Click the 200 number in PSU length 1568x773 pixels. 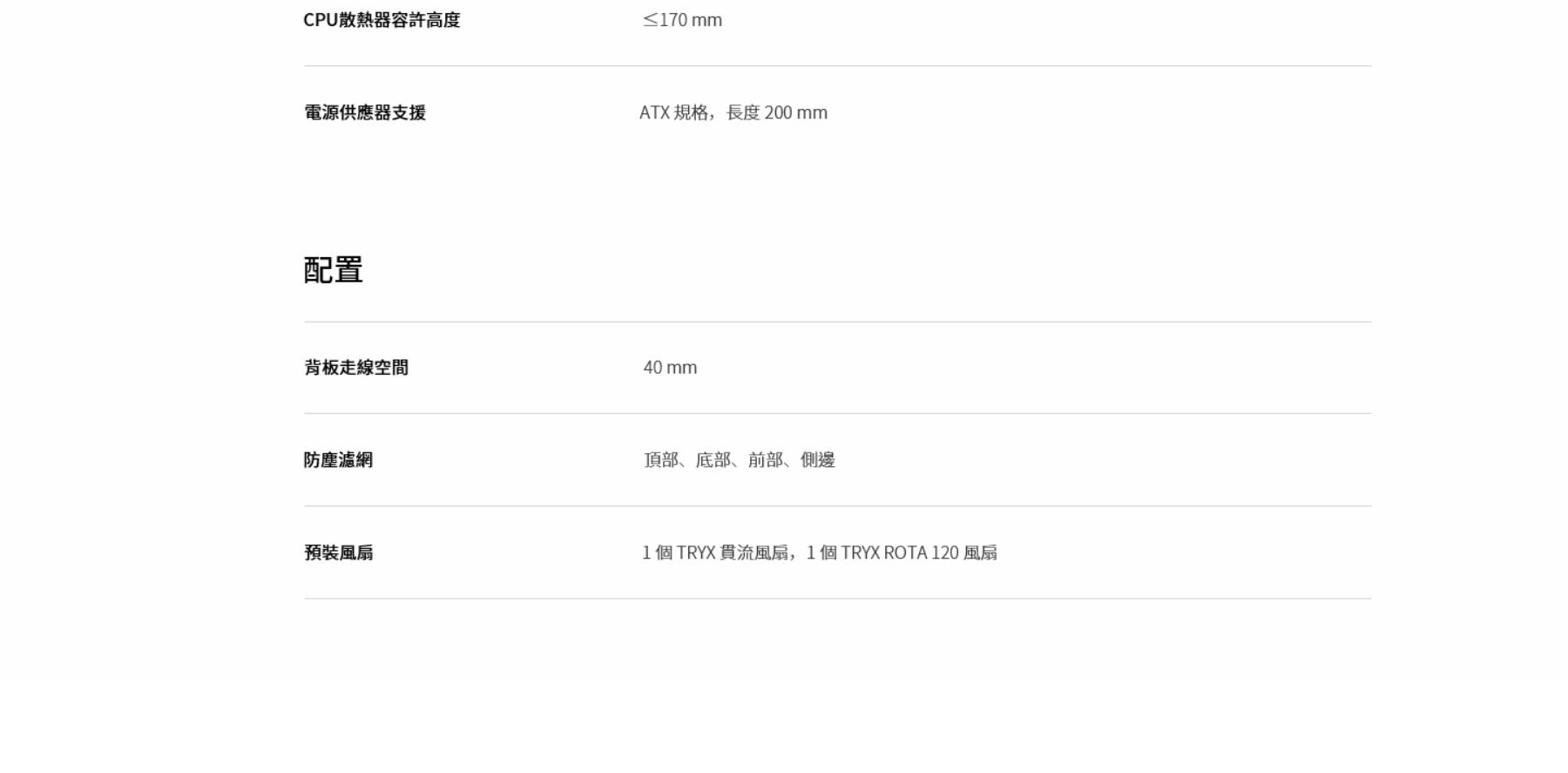[x=778, y=112]
